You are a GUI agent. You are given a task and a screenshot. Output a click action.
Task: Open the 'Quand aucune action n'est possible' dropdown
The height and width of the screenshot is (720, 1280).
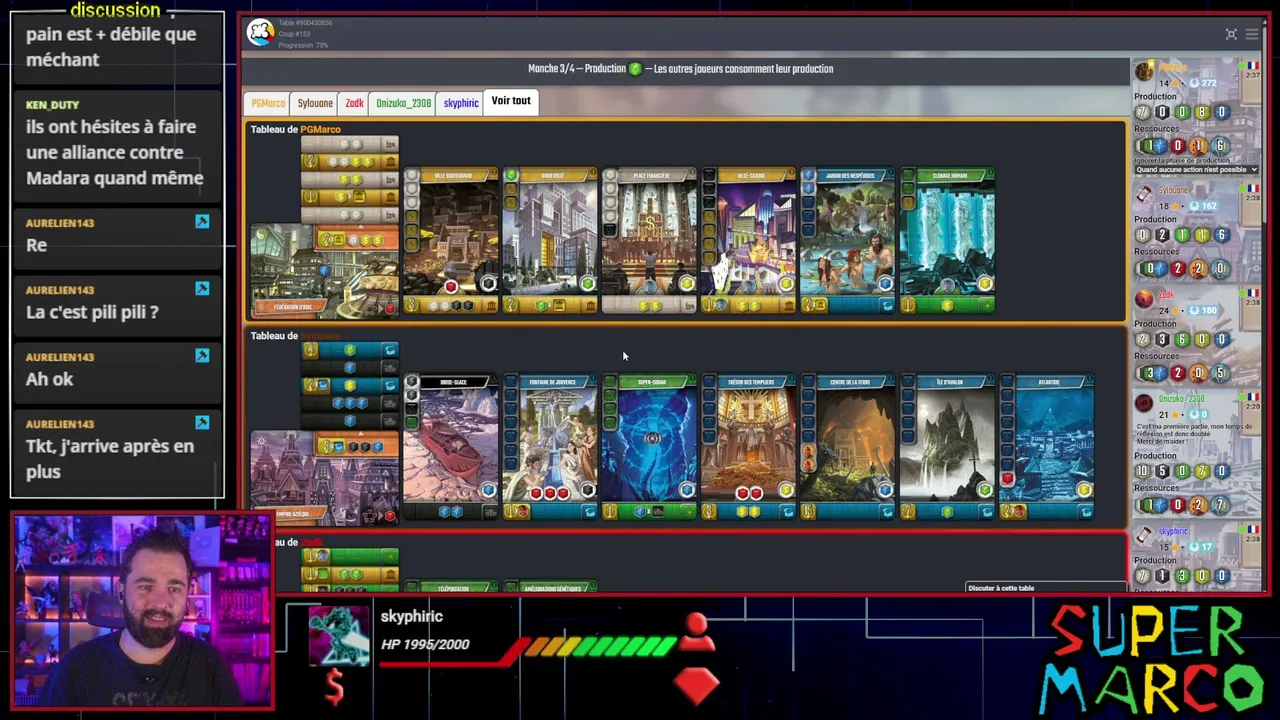(x=1195, y=169)
